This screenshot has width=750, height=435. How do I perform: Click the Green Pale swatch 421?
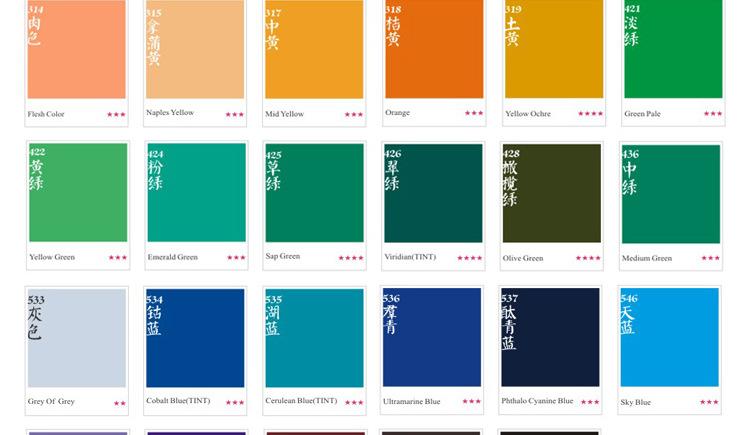672,50
